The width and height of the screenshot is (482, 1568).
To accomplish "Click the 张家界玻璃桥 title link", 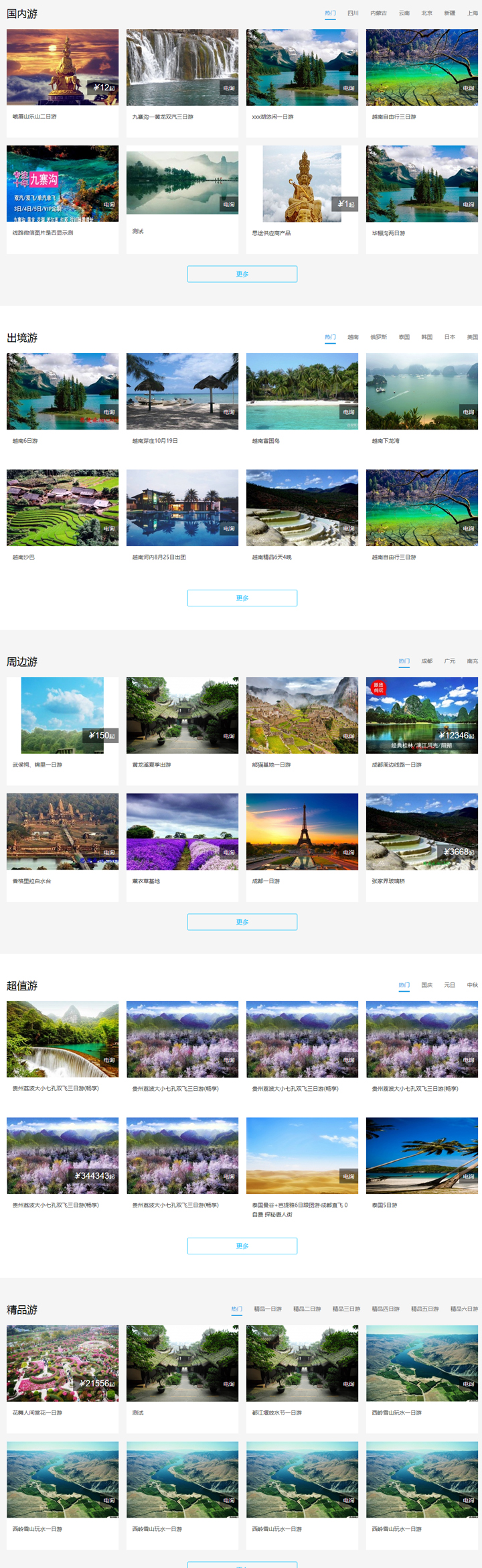I will 388,881.
